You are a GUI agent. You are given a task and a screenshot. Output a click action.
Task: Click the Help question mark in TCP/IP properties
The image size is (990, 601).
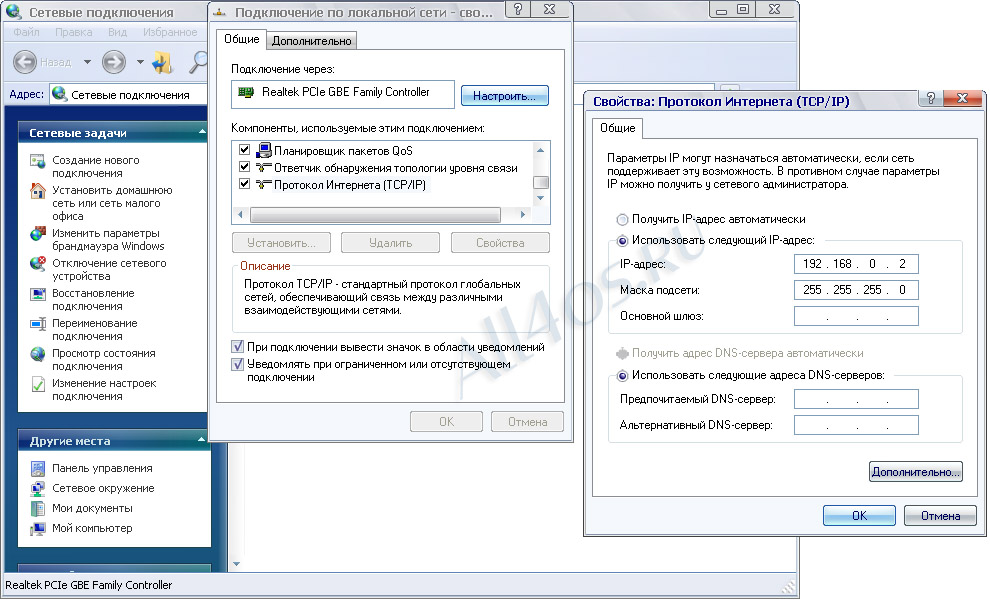(x=930, y=98)
